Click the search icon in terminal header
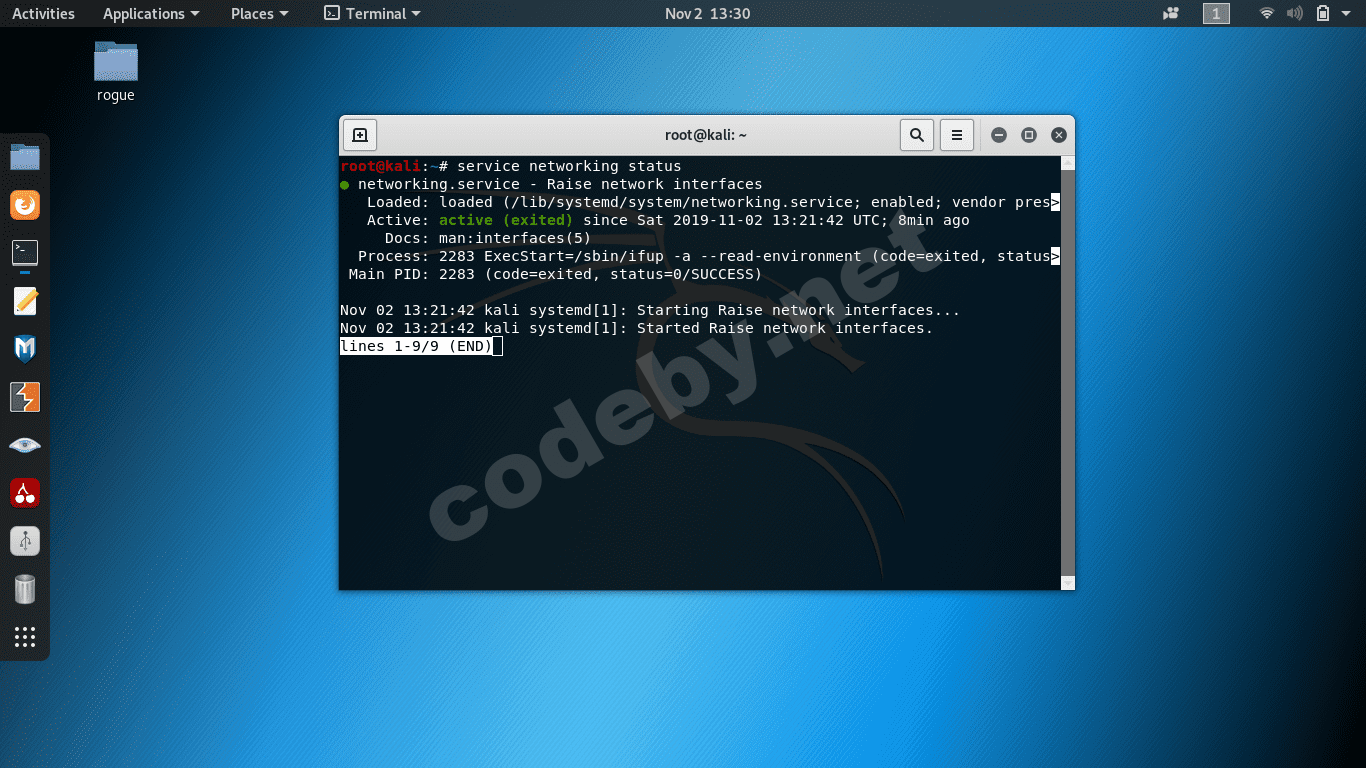This screenshot has width=1366, height=768. 916,134
